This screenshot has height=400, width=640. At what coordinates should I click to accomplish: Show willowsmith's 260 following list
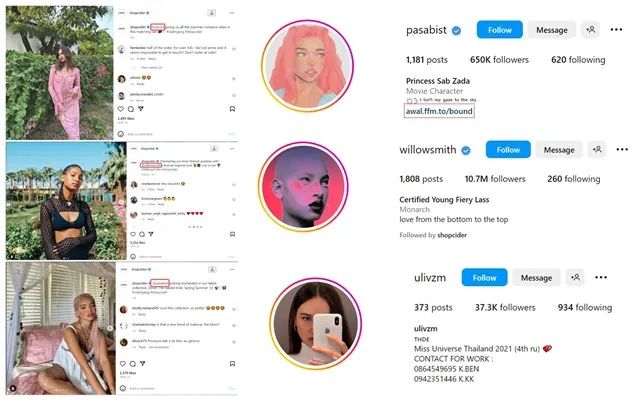(x=573, y=179)
